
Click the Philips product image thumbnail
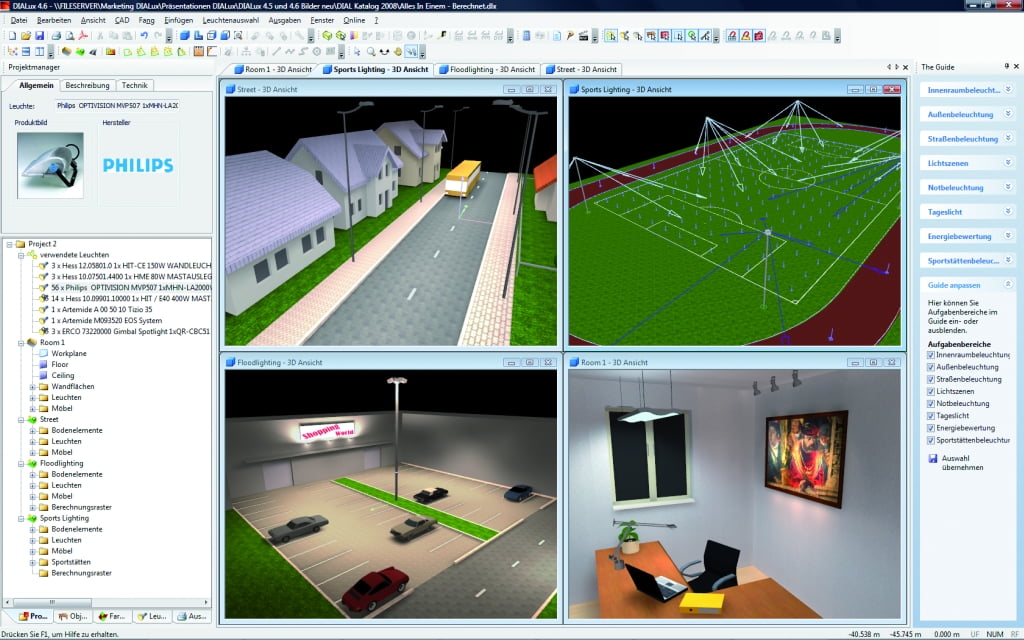[50, 165]
